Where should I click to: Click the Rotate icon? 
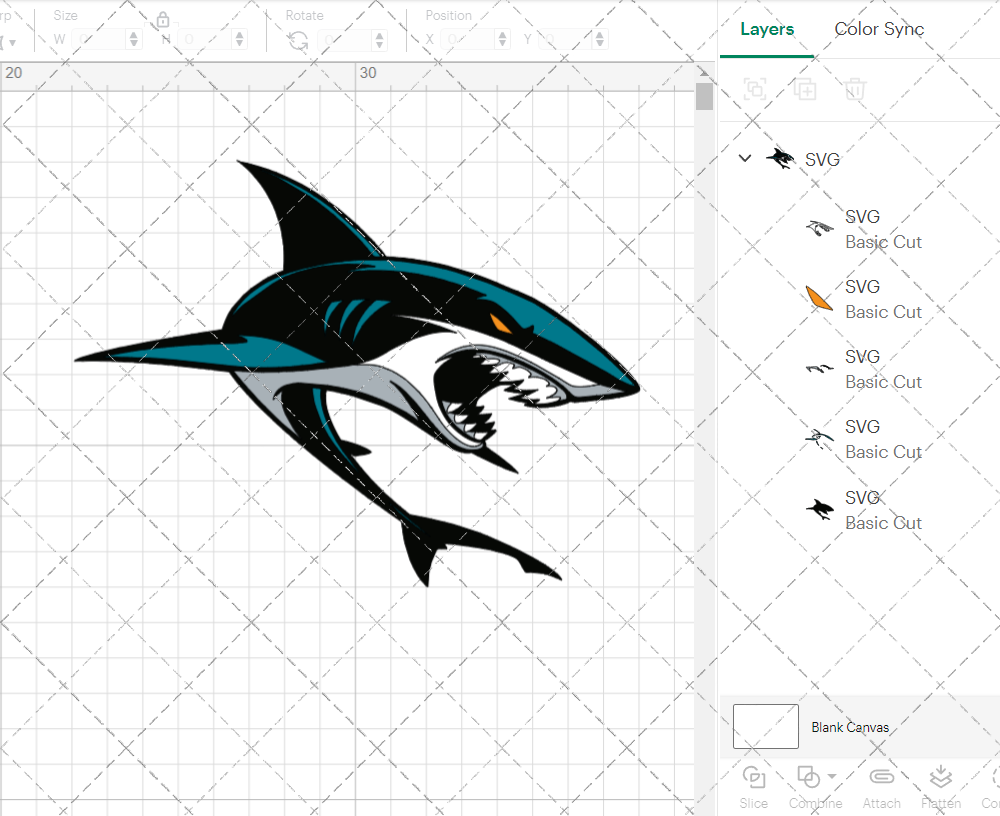[298, 41]
